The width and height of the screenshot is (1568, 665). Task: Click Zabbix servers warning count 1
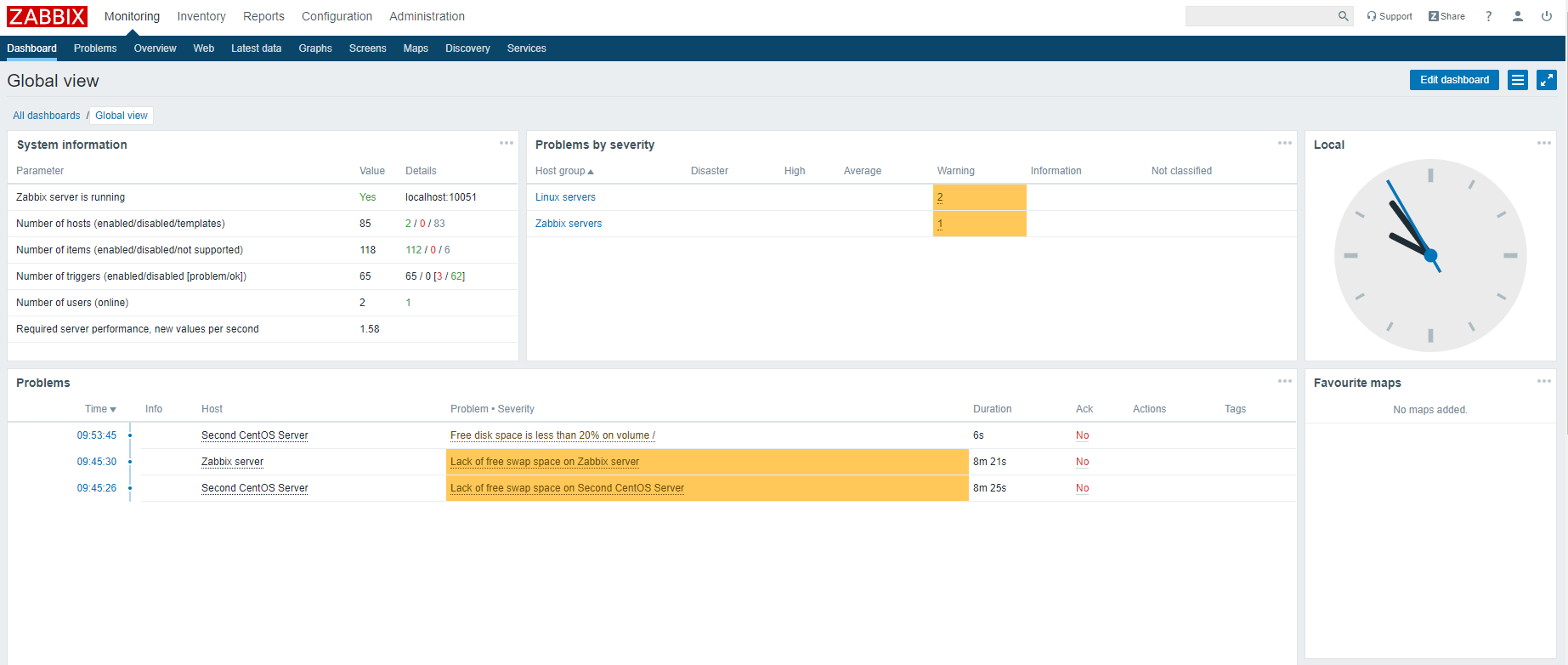940,224
